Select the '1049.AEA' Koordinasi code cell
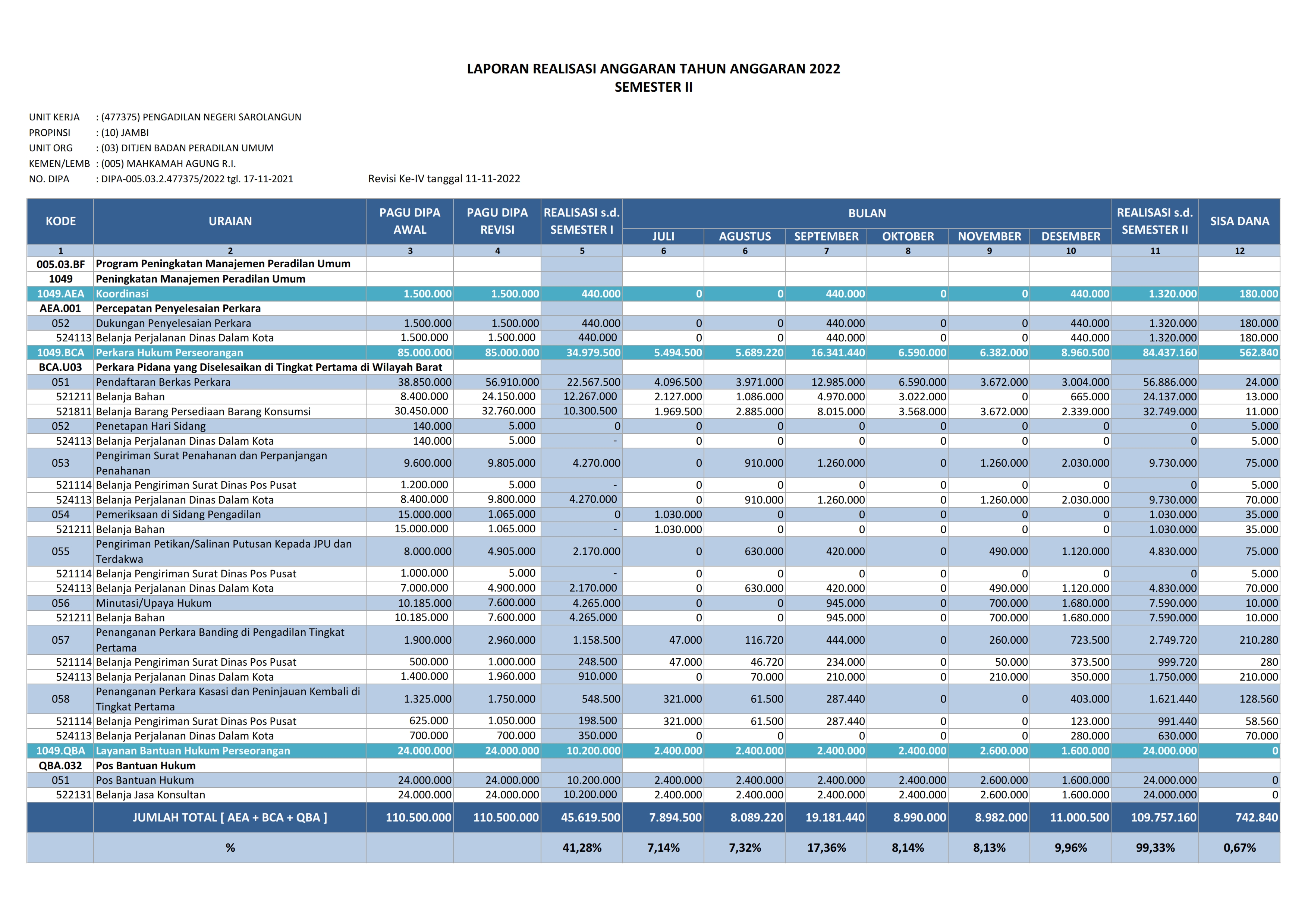1308x924 pixels. point(60,294)
